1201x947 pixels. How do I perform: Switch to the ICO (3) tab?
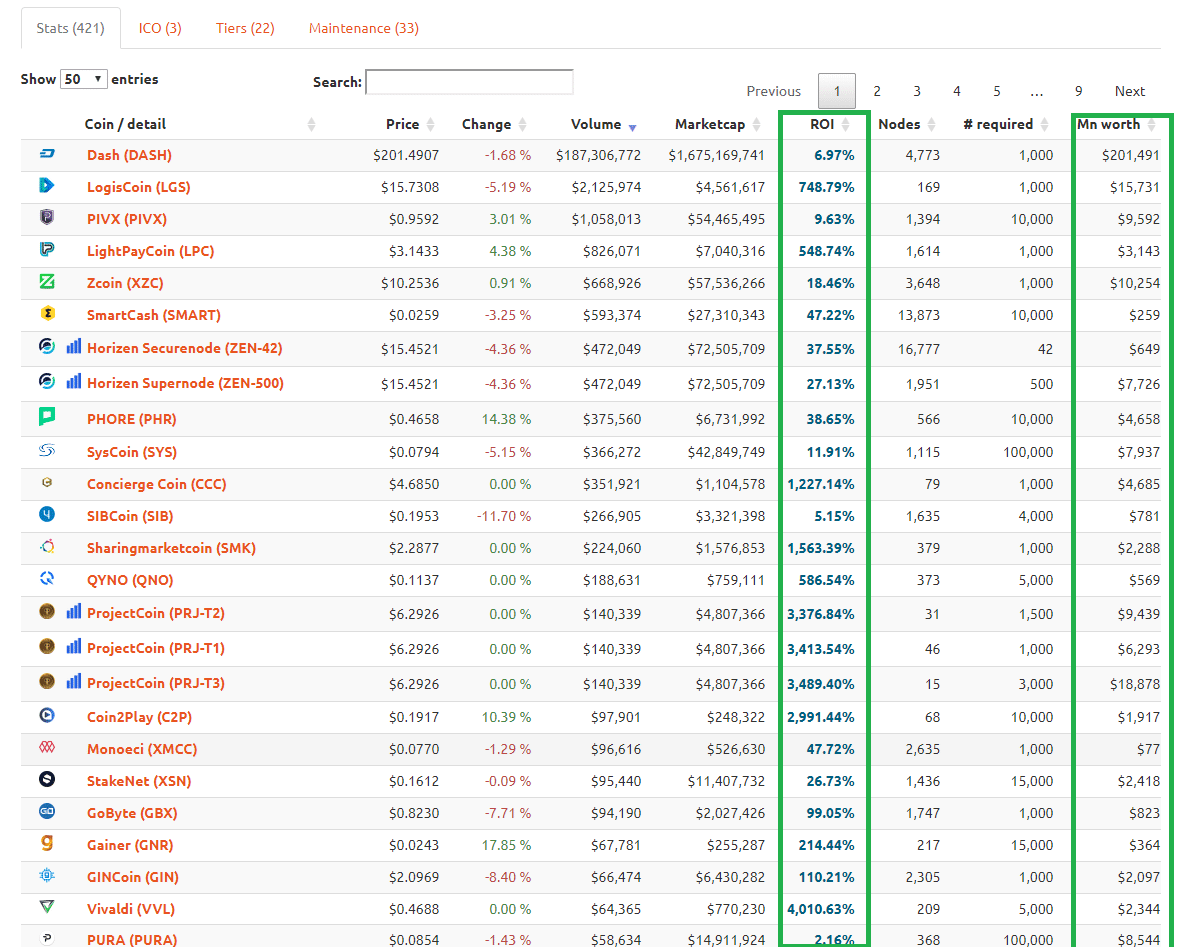click(160, 28)
